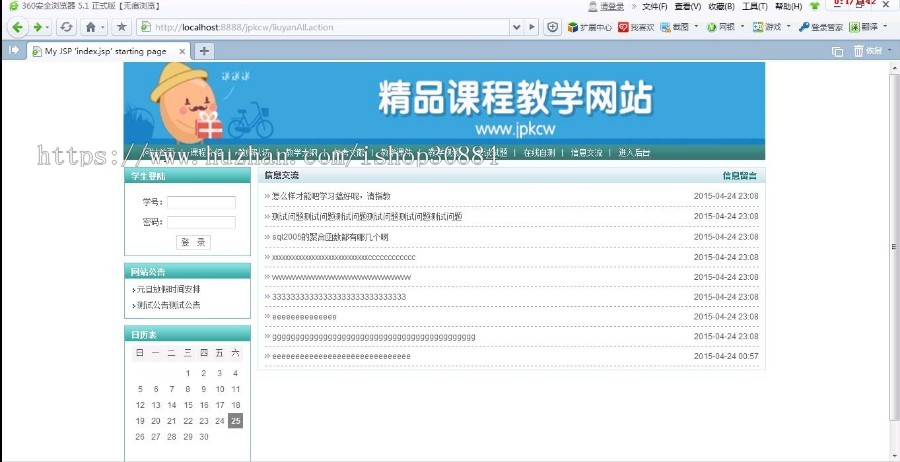Open the 帮助(H) menu
This screenshot has height=462, width=900.
pos(789,6)
